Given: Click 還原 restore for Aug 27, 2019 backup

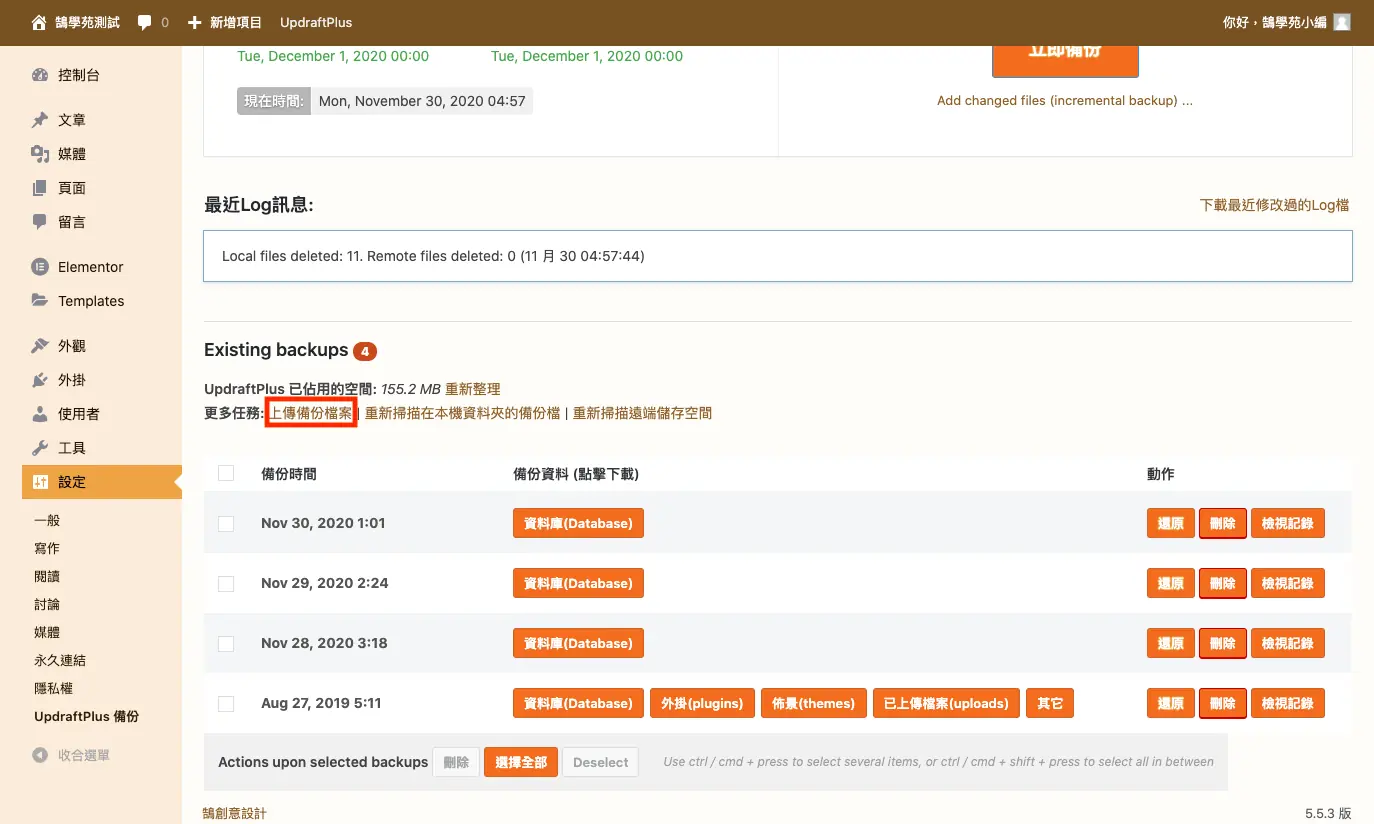Looking at the screenshot, I should 1171,703.
